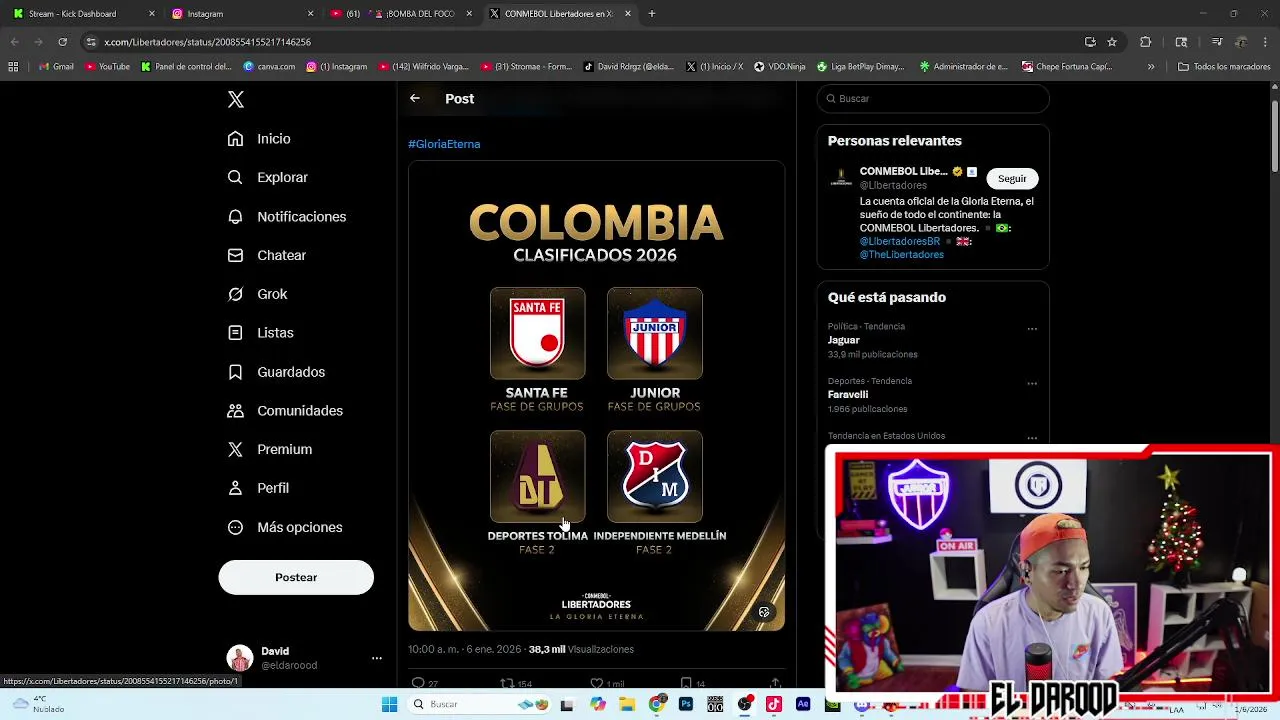Click the Postear button

[296, 577]
